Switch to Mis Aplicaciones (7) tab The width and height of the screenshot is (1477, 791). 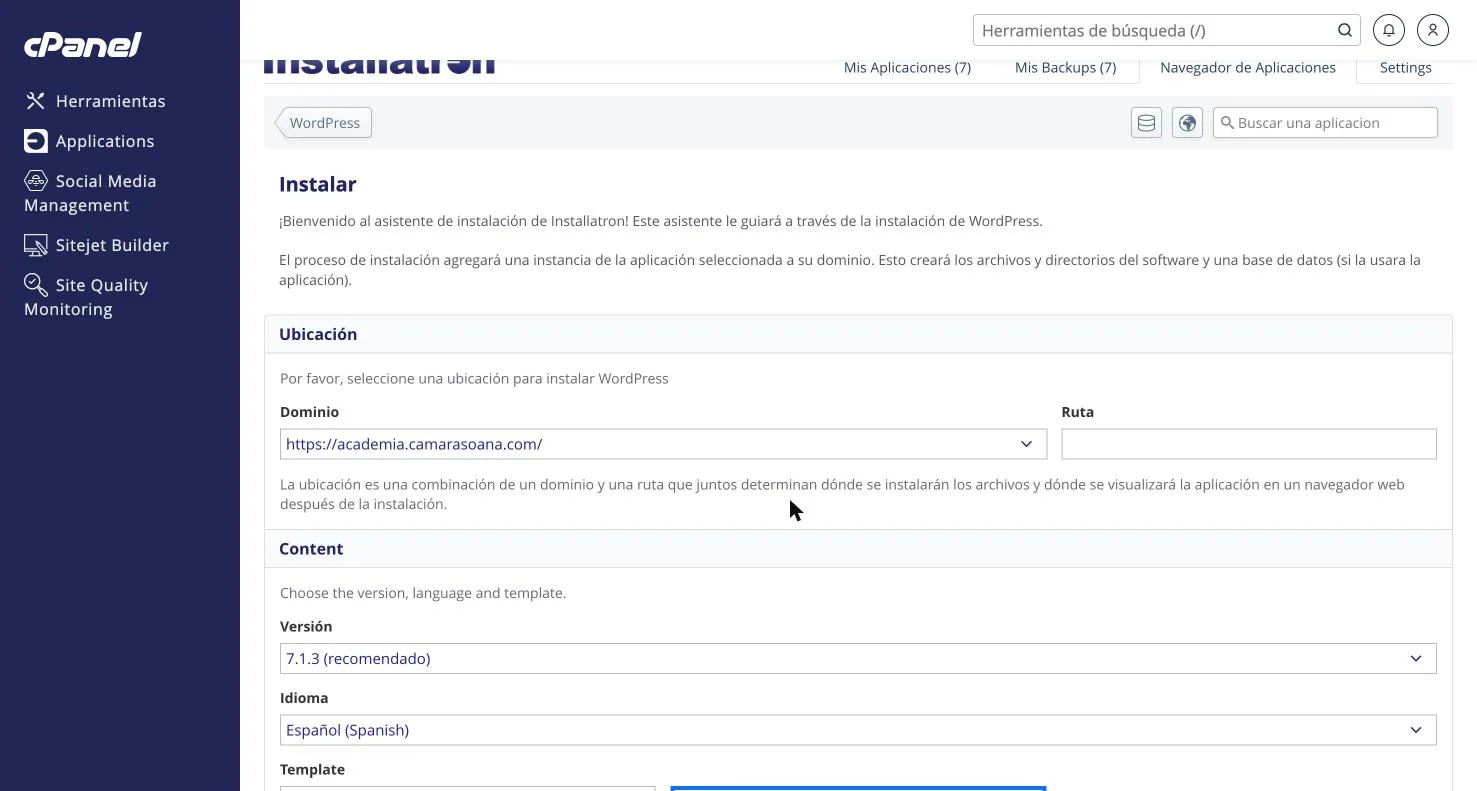click(x=907, y=68)
